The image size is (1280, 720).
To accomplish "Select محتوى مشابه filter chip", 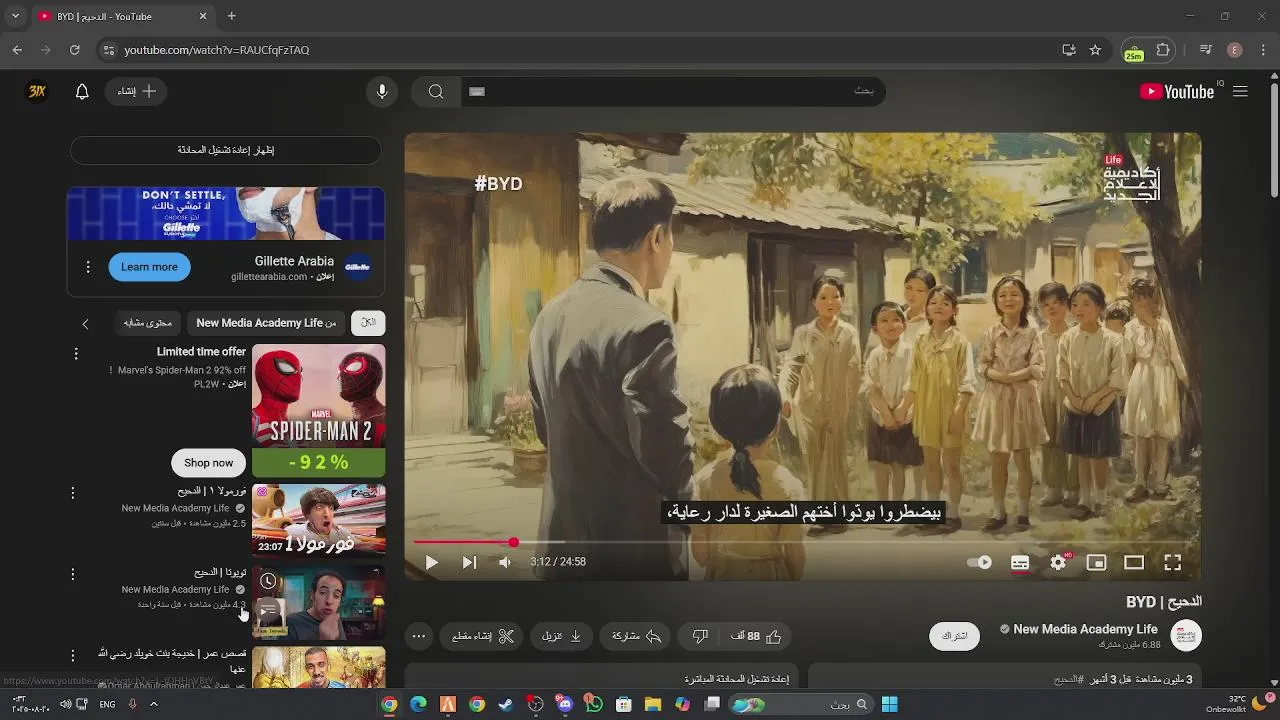I will pyautogui.click(x=148, y=322).
